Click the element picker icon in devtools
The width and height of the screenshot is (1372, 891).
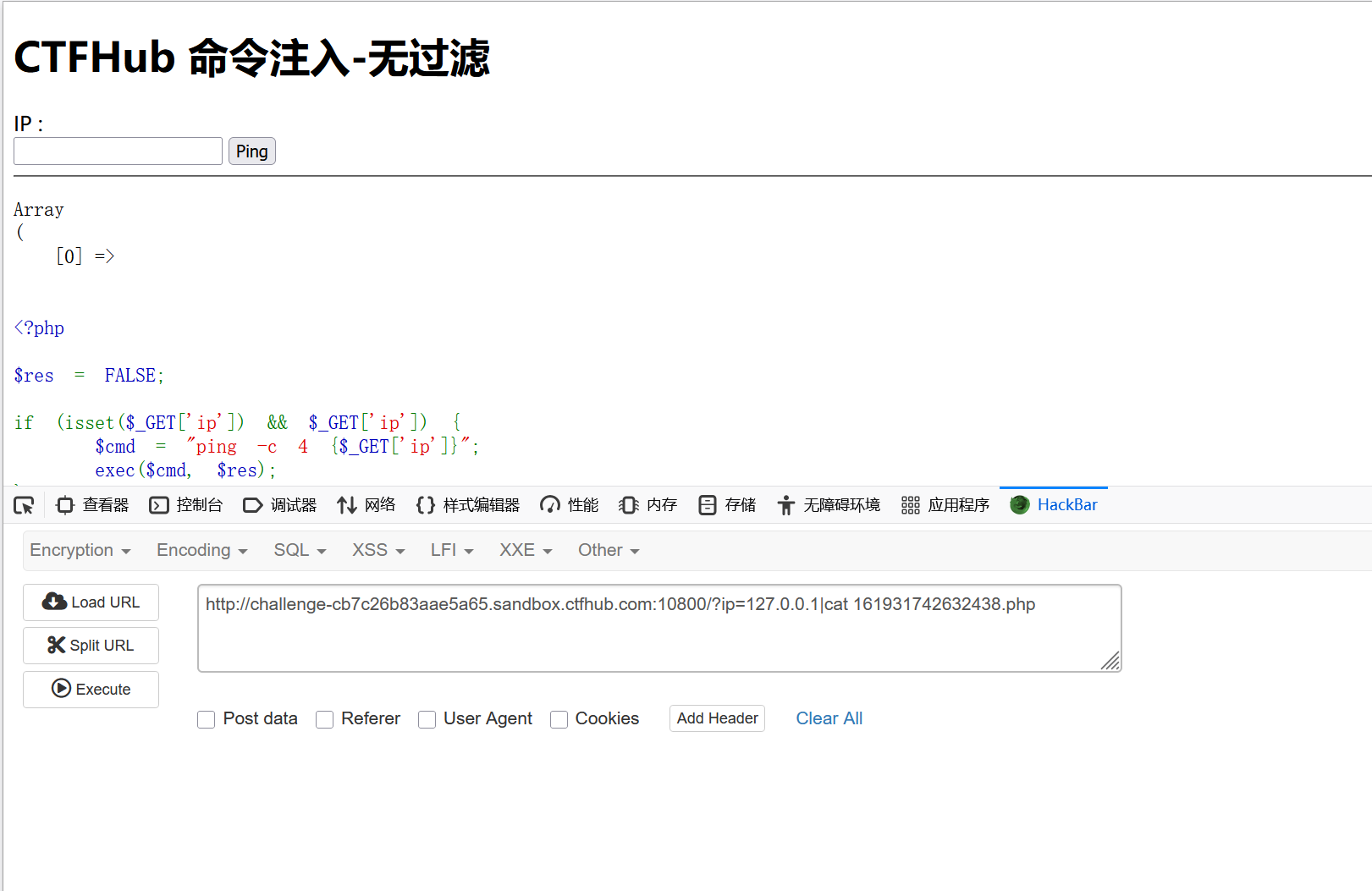click(x=24, y=505)
